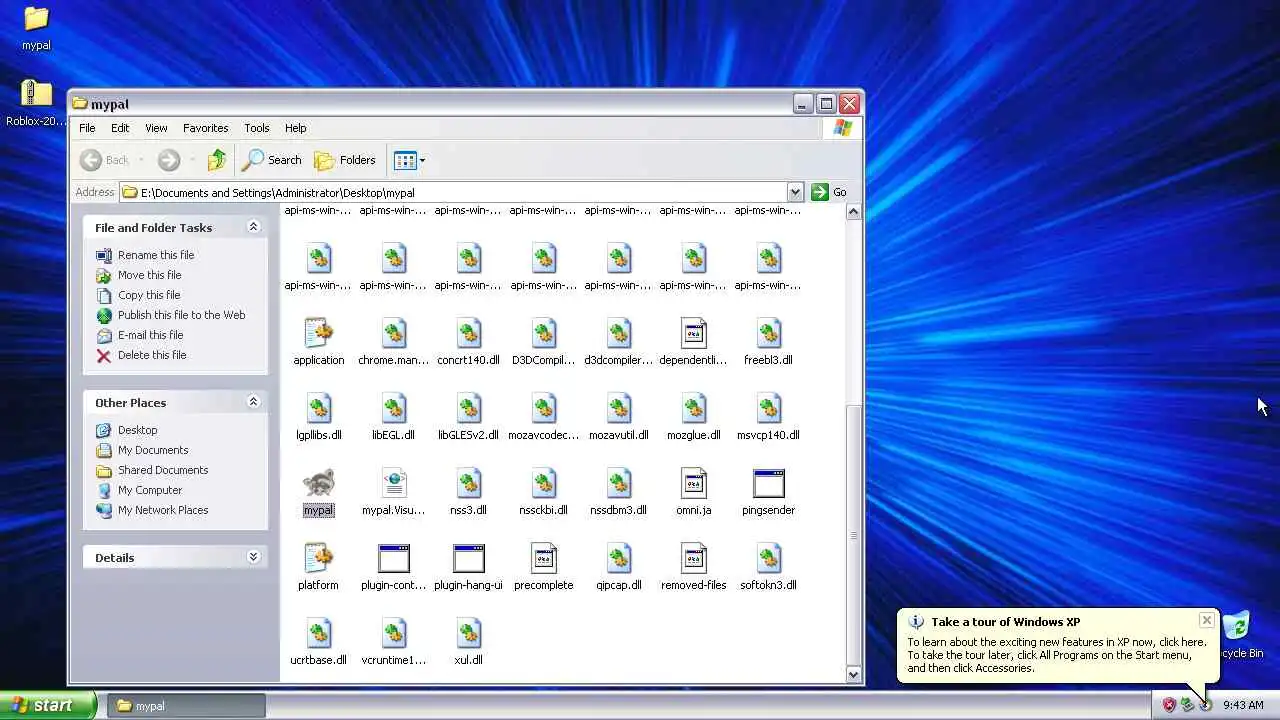The image size is (1280, 720).
Task: Go up one folder level
Action: pyautogui.click(x=217, y=160)
